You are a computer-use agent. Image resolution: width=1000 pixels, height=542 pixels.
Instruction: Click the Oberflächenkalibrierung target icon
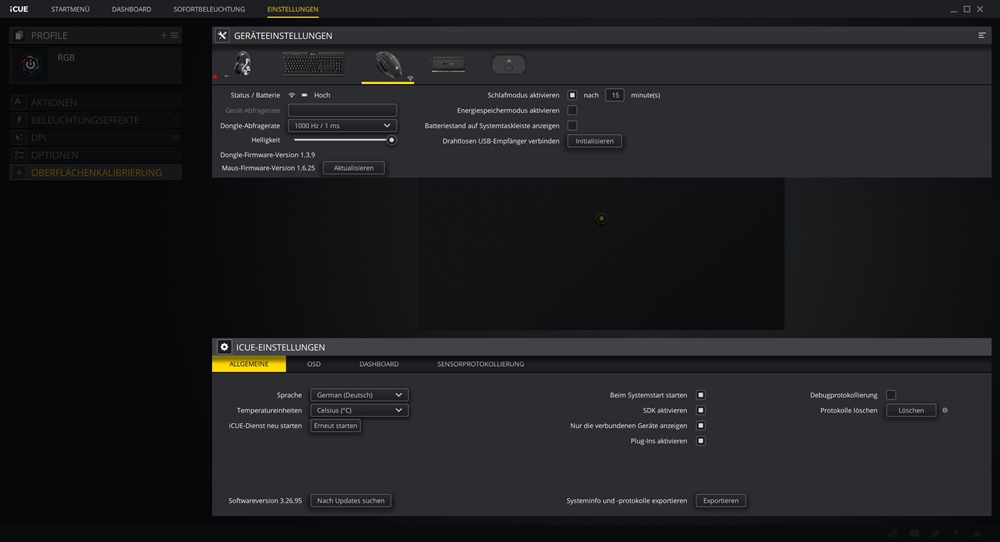[x=19, y=172]
